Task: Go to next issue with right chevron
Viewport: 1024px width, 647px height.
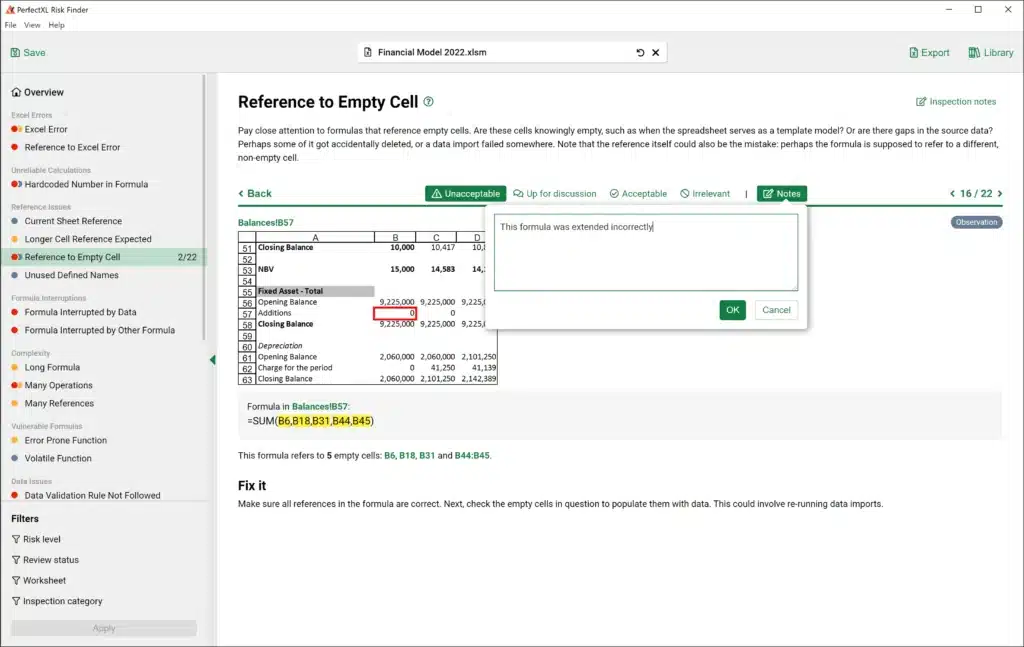Action: pos(1000,194)
